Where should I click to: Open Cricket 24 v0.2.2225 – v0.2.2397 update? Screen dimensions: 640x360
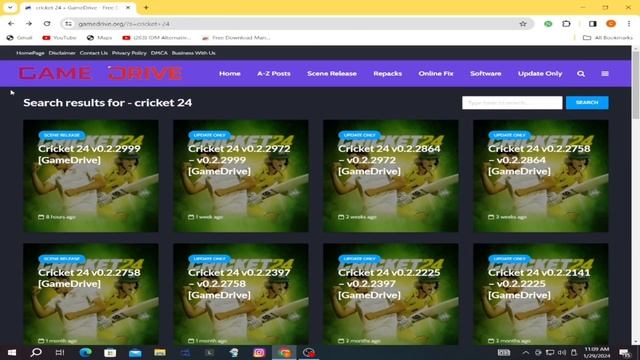pos(389,284)
